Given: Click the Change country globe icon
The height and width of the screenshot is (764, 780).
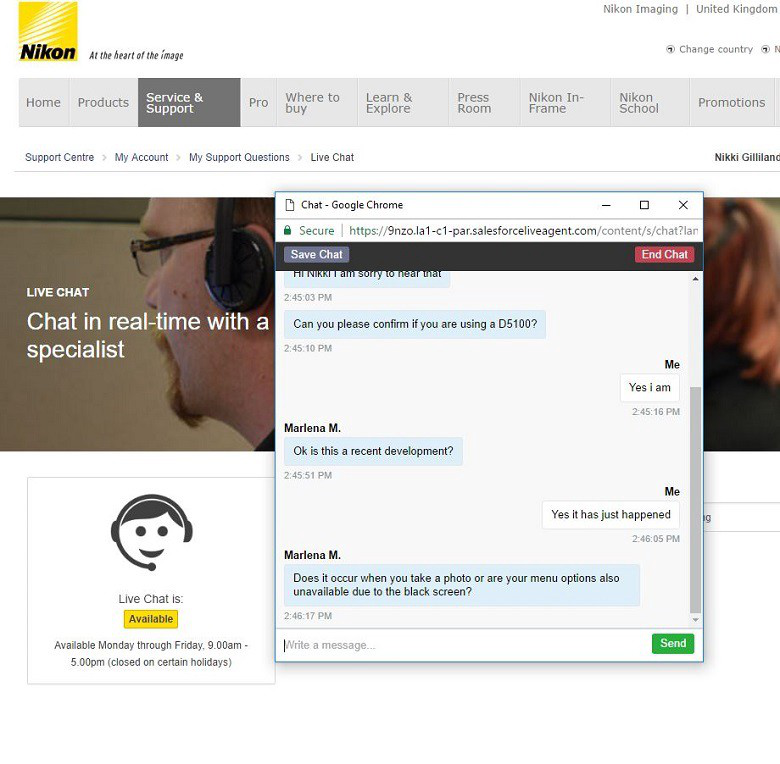Looking at the screenshot, I should 670,49.
